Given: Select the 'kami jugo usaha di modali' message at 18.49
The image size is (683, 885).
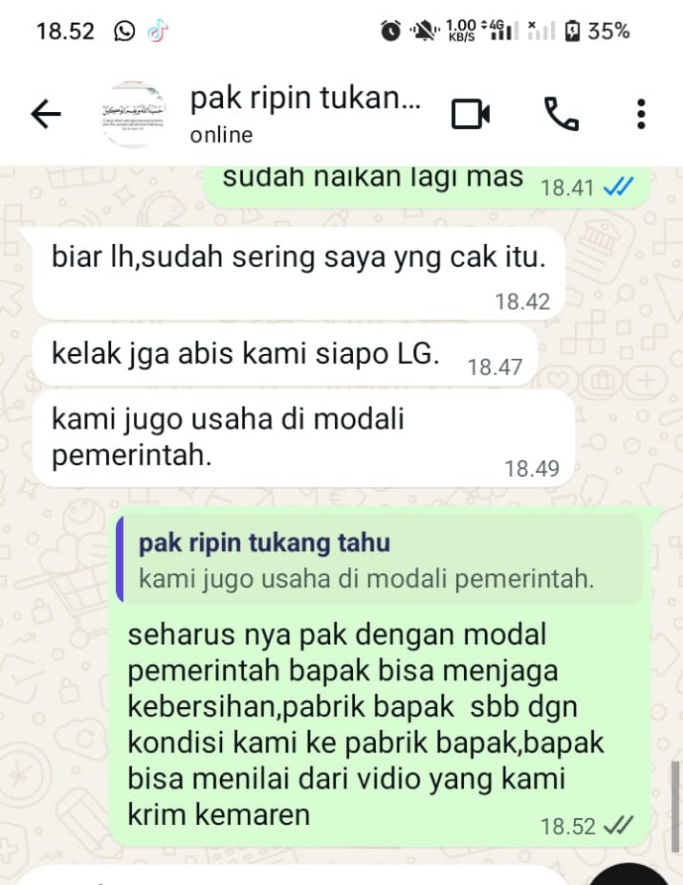Looking at the screenshot, I should (x=303, y=439).
